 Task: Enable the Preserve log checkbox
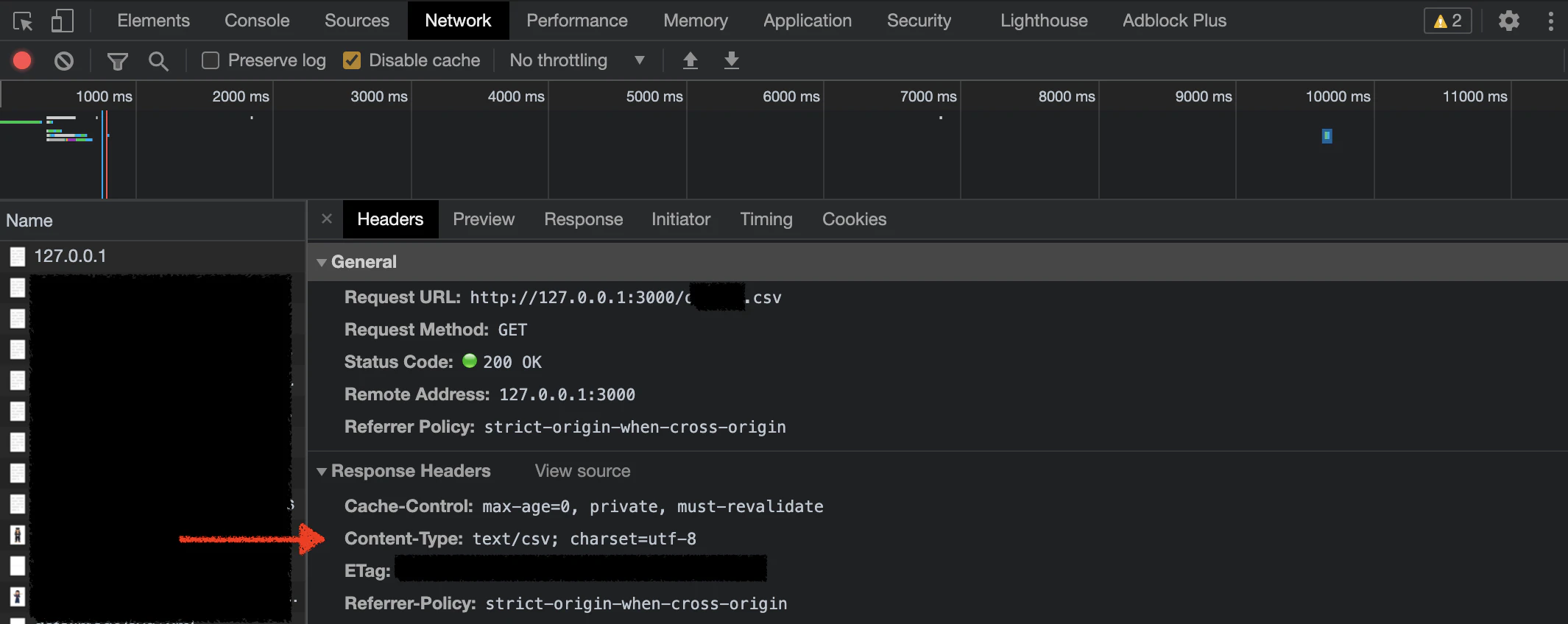211,60
